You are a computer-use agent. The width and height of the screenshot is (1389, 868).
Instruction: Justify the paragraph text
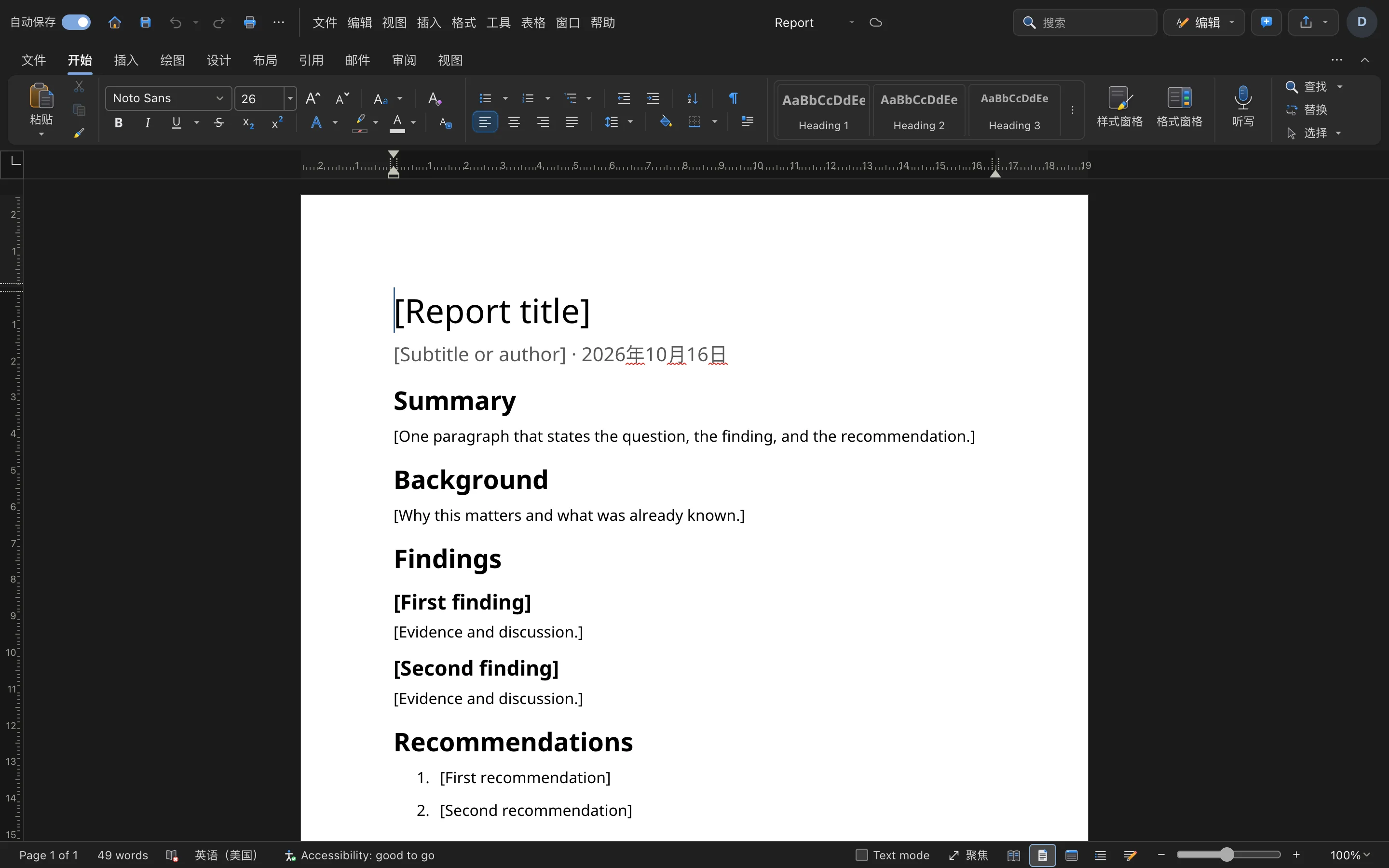(x=572, y=122)
